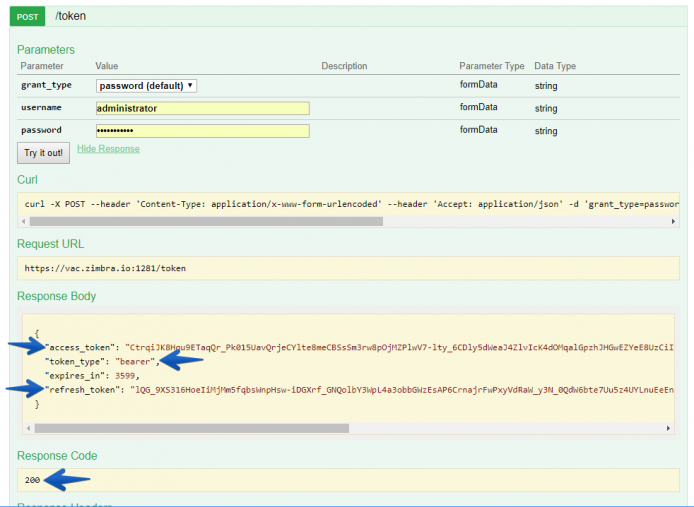Click the Curl section heading
The width and height of the screenshot is (694, 507).
click(x=27, y=180)
